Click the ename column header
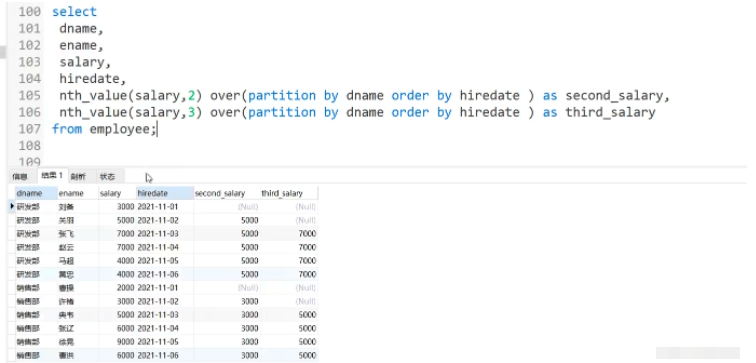The width and height of the screenshot is (756, 363). tap(78, 193)
